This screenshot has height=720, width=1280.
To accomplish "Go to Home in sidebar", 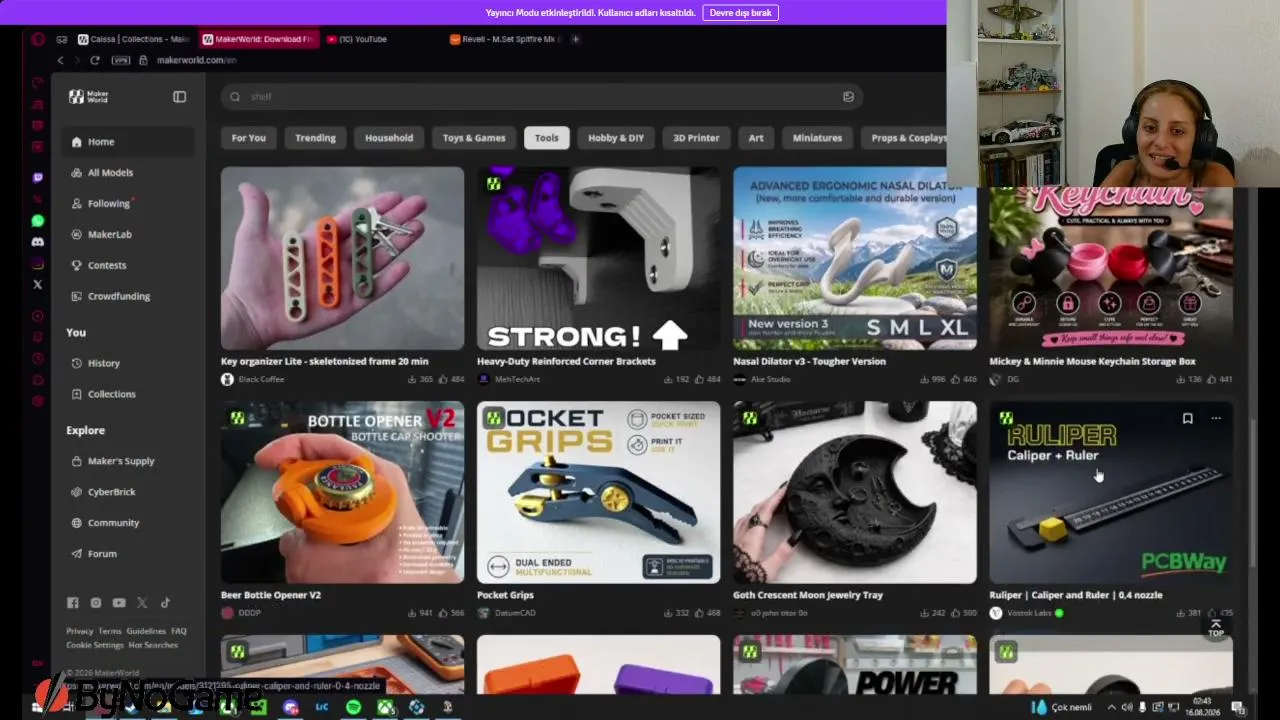I will [x=128, y=142].
